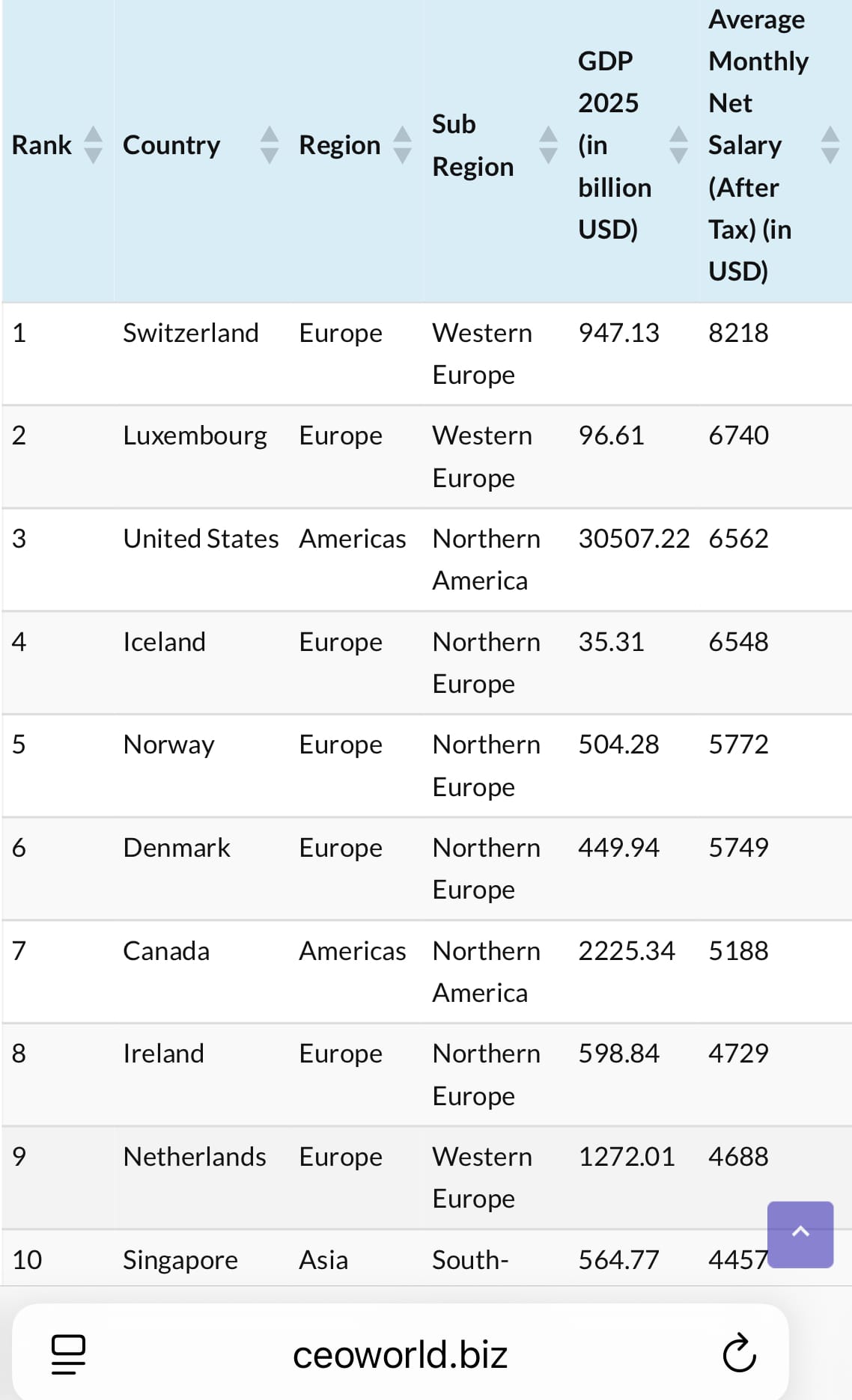
Task: Open the browser page menu icon
Action: [x=68, y=1354]
